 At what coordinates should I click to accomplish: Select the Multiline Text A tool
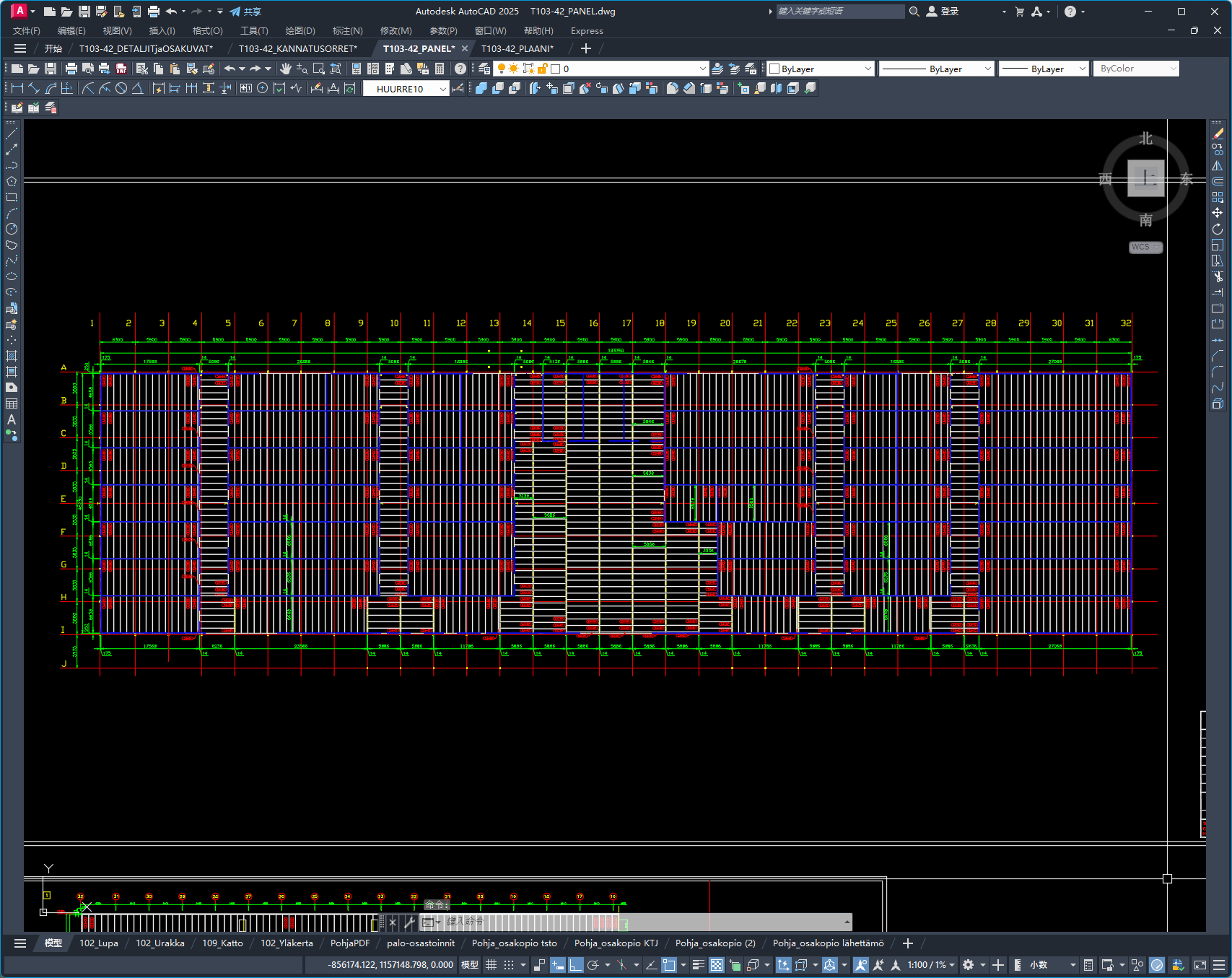pos(12,419)
